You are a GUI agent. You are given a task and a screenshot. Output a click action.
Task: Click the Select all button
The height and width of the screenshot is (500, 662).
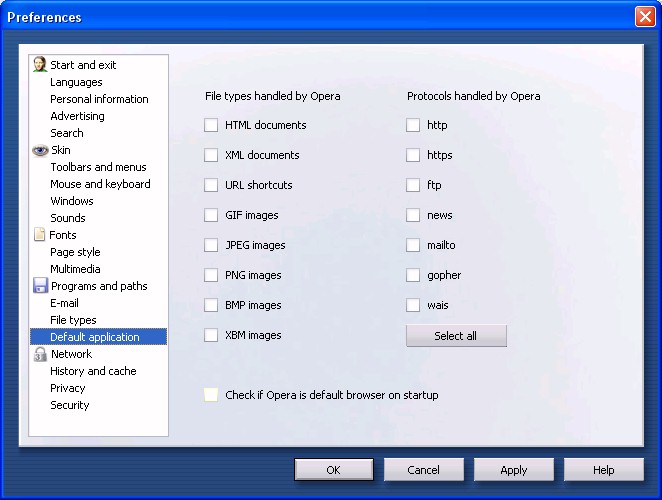456,336
